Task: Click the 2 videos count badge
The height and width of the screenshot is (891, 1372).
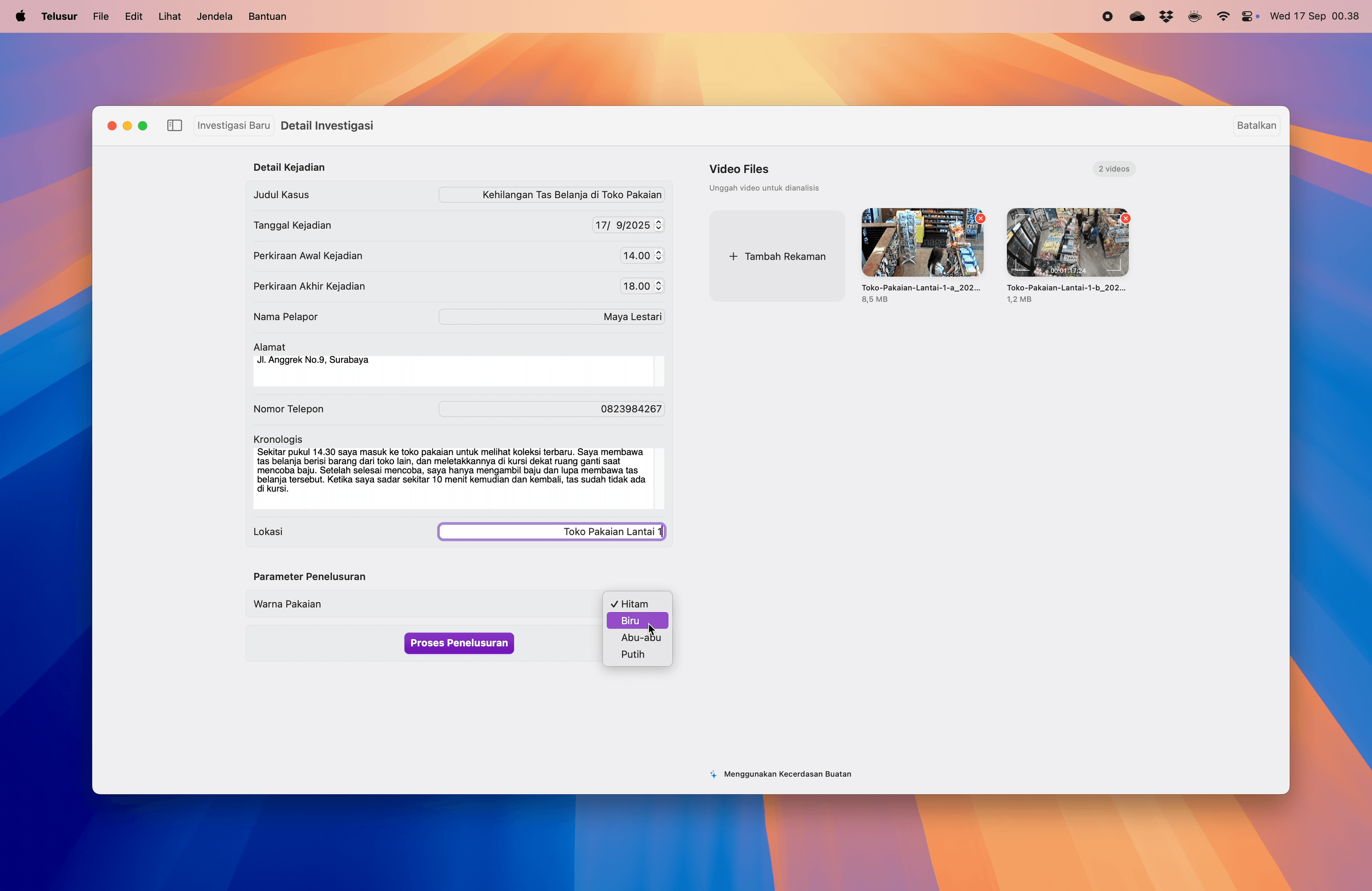Action: (x=1114, y=169)
